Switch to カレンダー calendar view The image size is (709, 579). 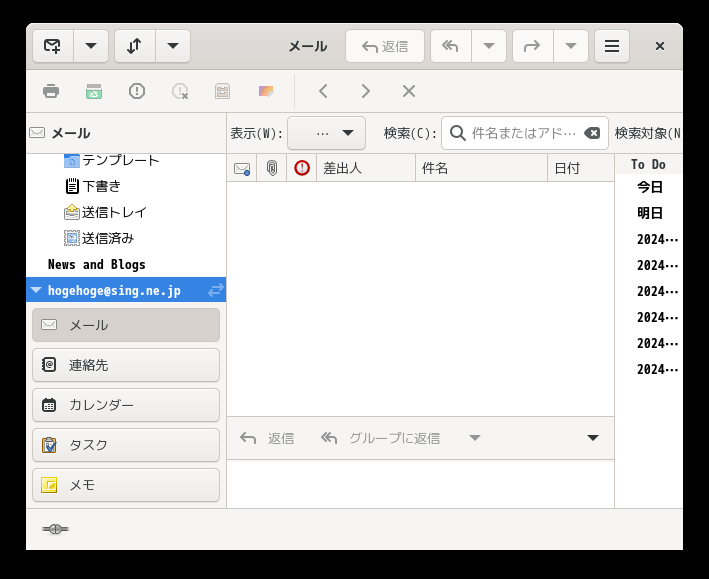(x=126, y=405)
